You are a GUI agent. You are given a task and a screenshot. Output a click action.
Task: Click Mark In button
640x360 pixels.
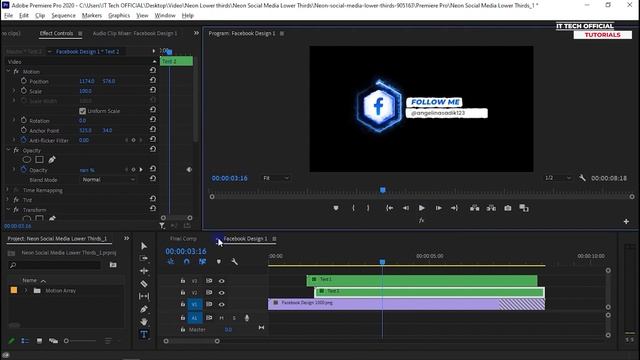(x=353, y=208)
